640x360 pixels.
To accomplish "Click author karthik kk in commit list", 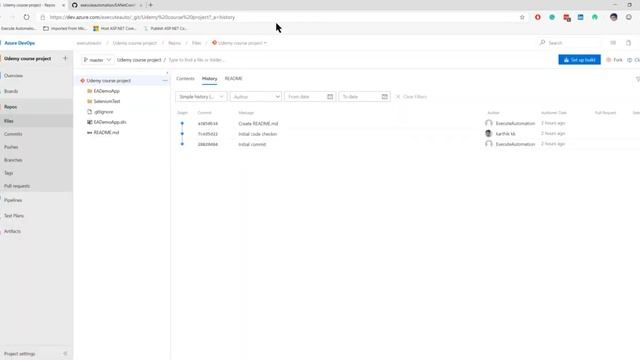I will point(505,134).
